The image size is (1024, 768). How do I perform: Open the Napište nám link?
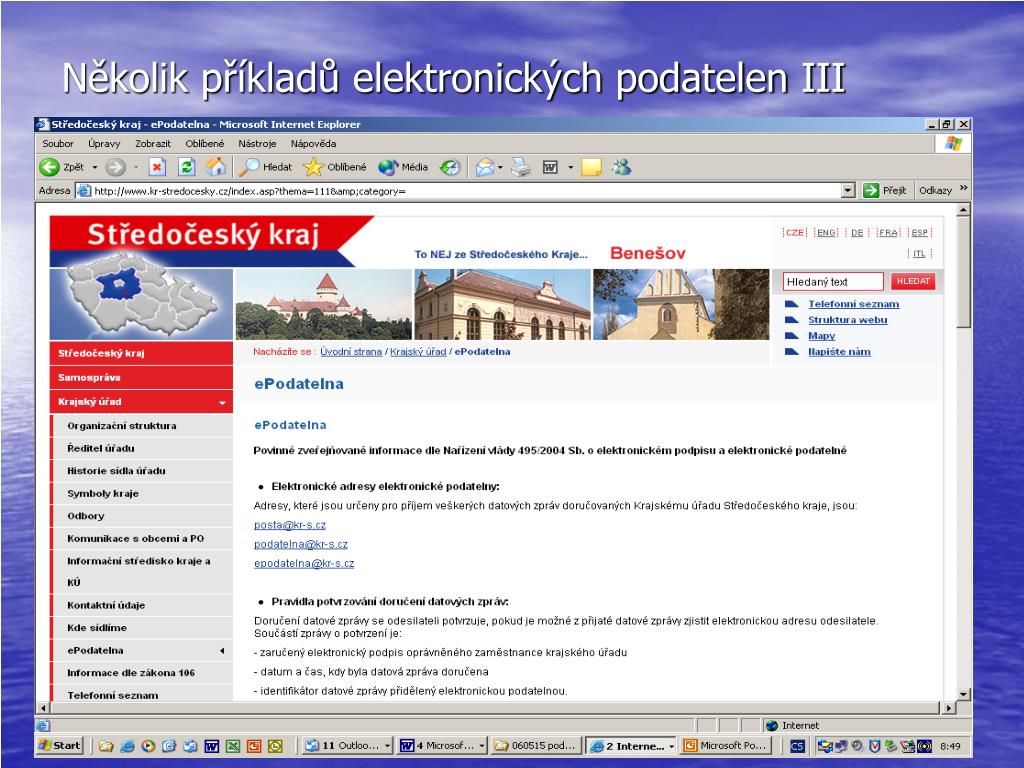pyautogui.click(x=839, y=352)
